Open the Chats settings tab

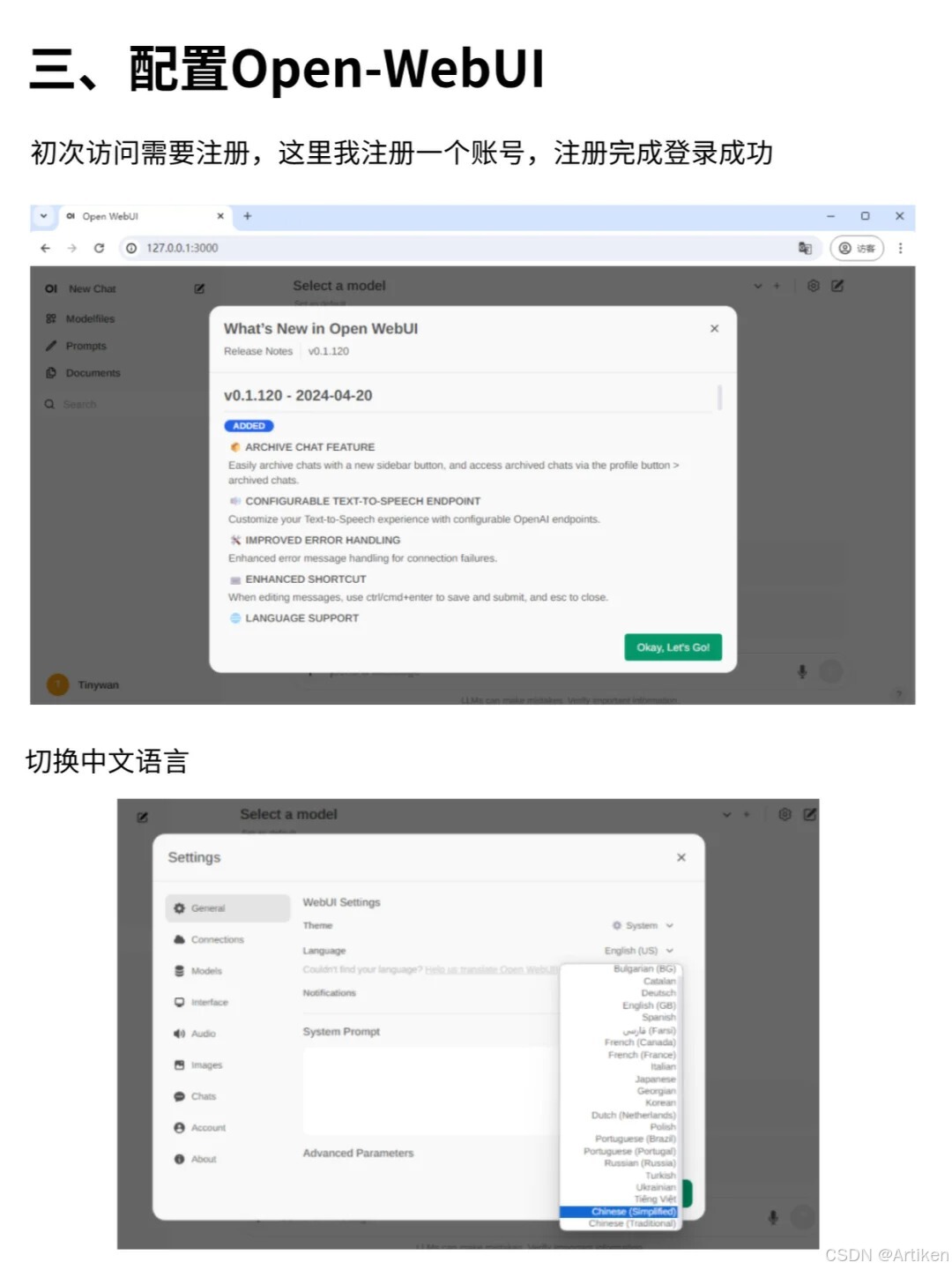click(227, 1096)
